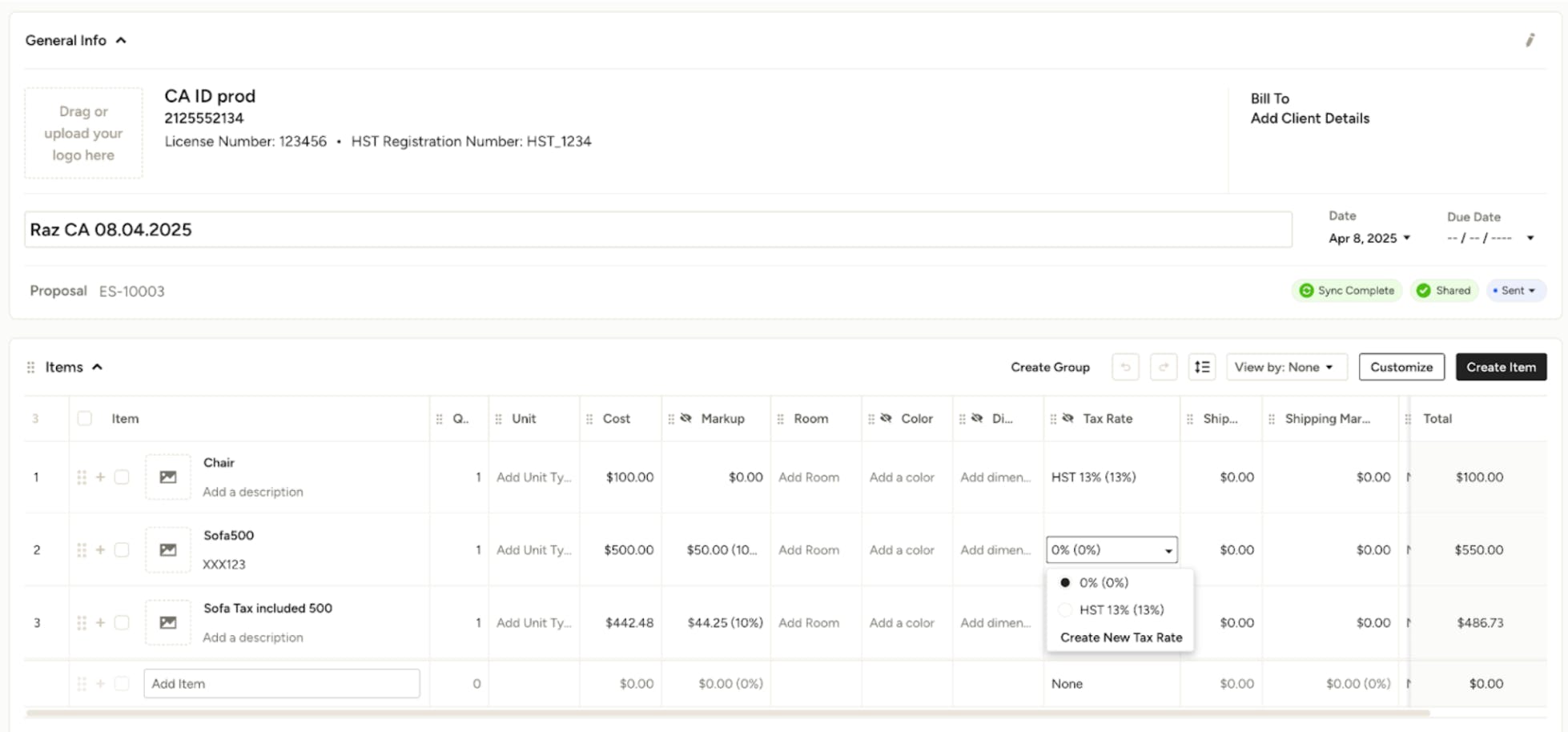Click the Shared green check badge

click(1423, 291)
